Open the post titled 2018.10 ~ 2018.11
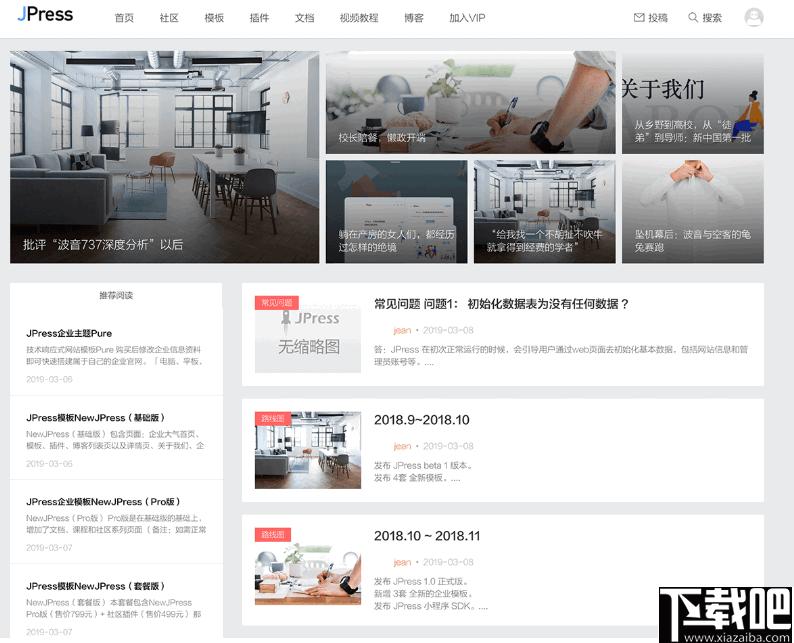794x643 pixels. point(427,536)
